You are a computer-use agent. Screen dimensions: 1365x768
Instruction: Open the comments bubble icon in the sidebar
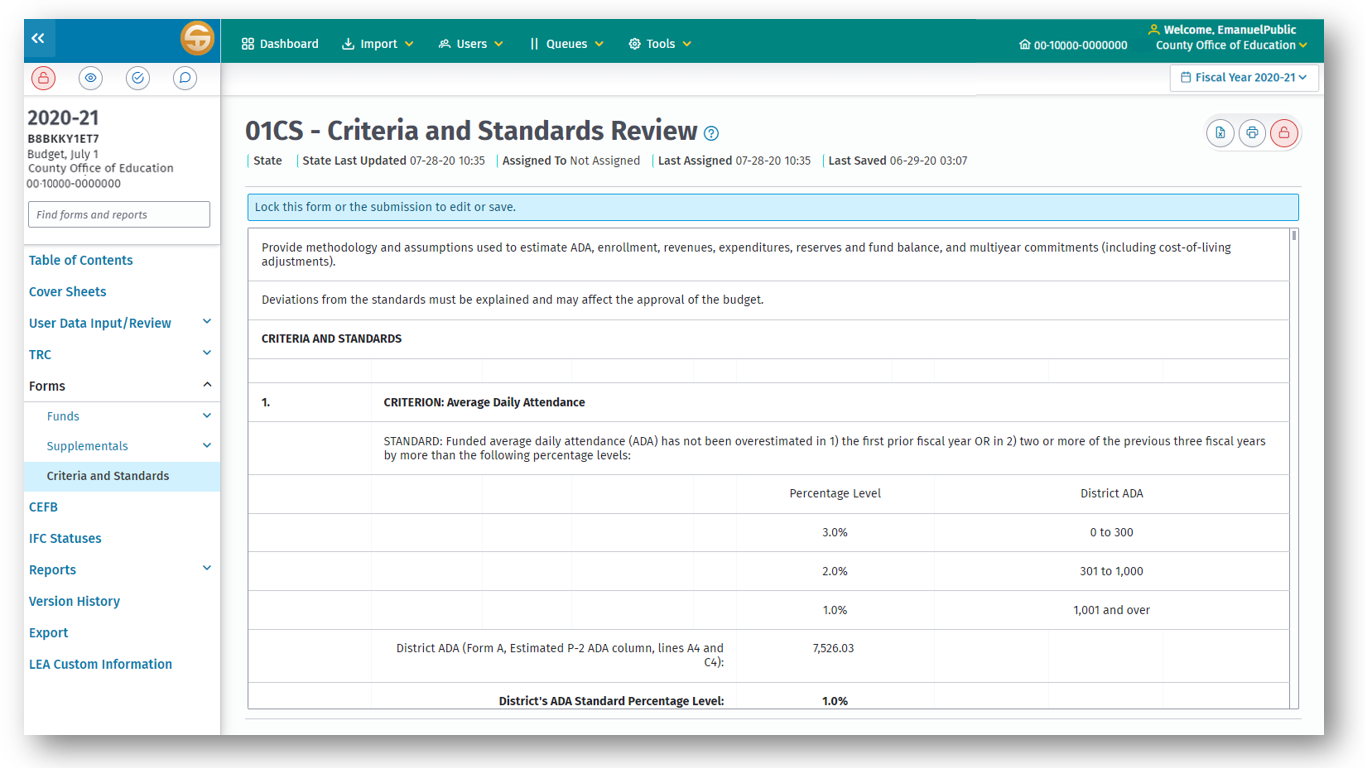pyautogui.click(x=184, y=77)
